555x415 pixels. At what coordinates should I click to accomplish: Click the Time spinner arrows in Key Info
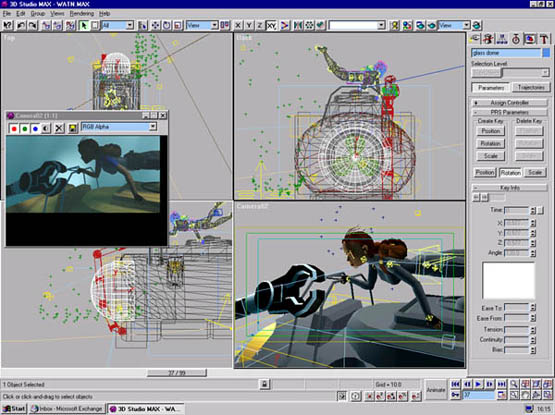tap(533, 210)
